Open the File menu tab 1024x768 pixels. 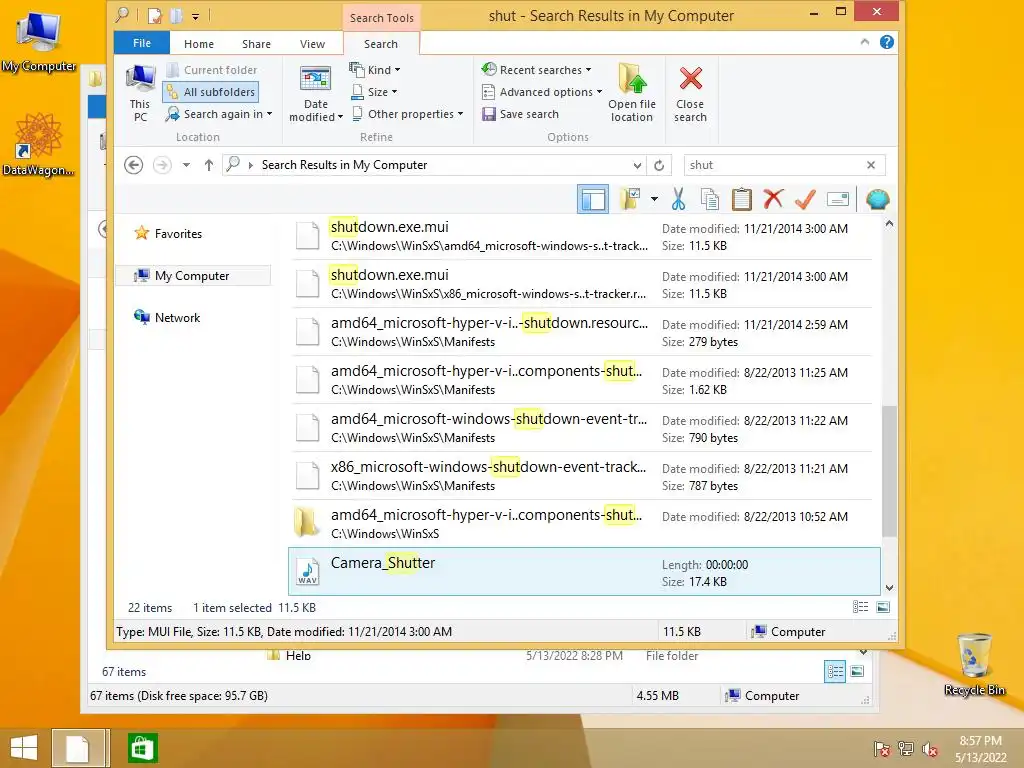(x=142, y=43)
